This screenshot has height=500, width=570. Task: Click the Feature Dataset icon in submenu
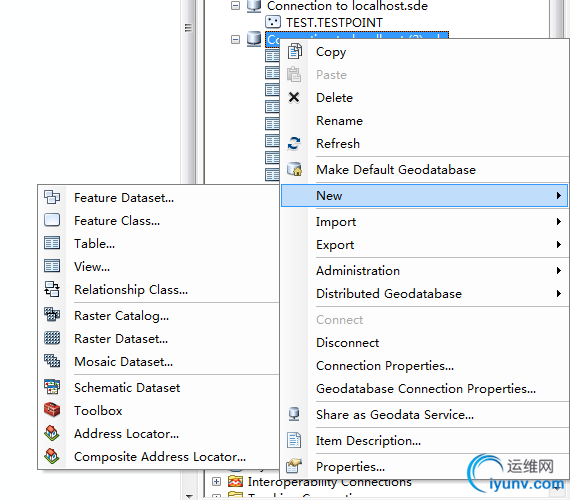[52, 197]
